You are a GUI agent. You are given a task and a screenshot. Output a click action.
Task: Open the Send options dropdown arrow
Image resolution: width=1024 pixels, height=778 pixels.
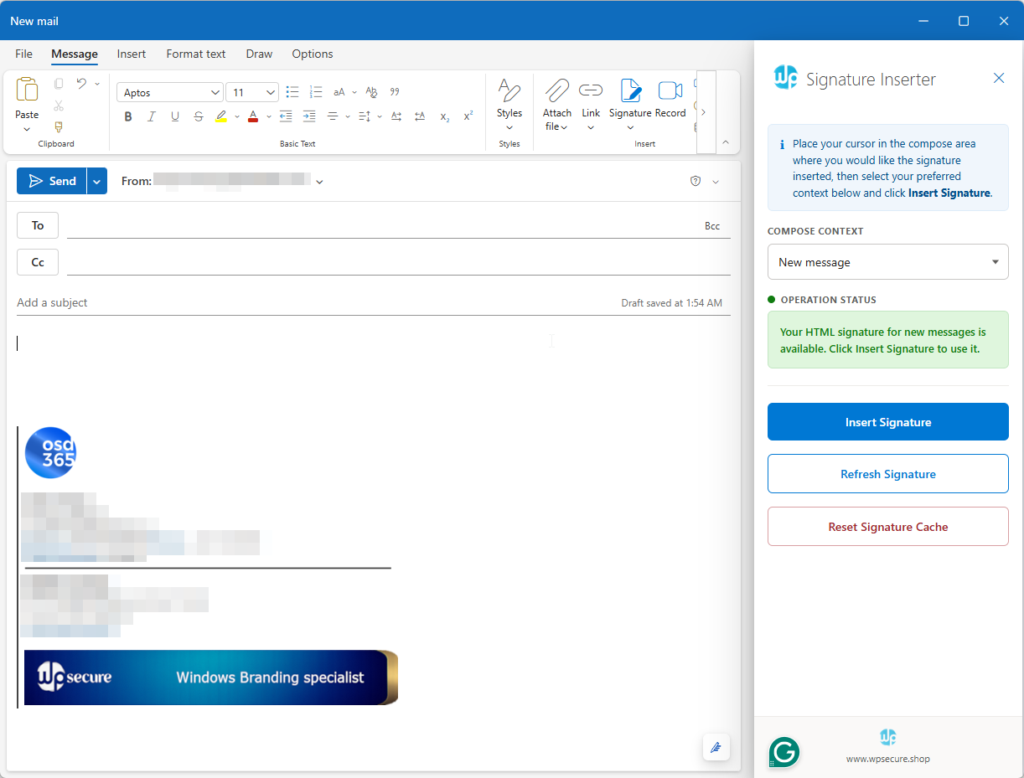coord(97,181)
